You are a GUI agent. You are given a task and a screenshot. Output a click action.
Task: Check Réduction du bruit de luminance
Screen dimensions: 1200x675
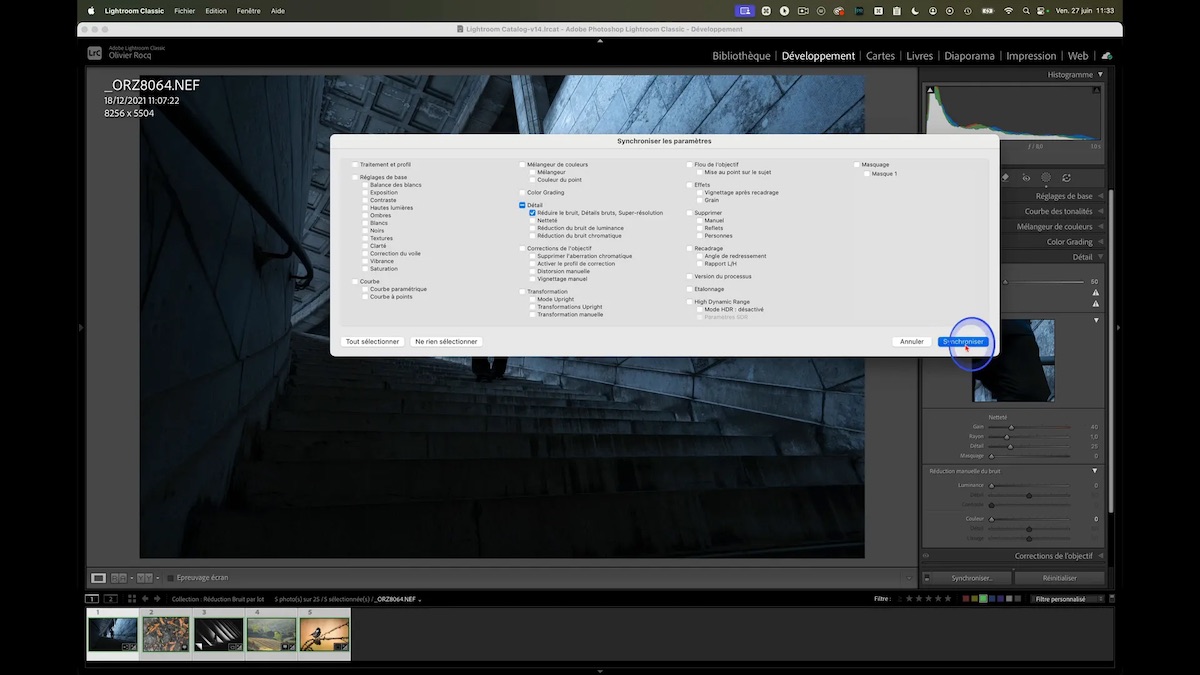click(533, 228)
